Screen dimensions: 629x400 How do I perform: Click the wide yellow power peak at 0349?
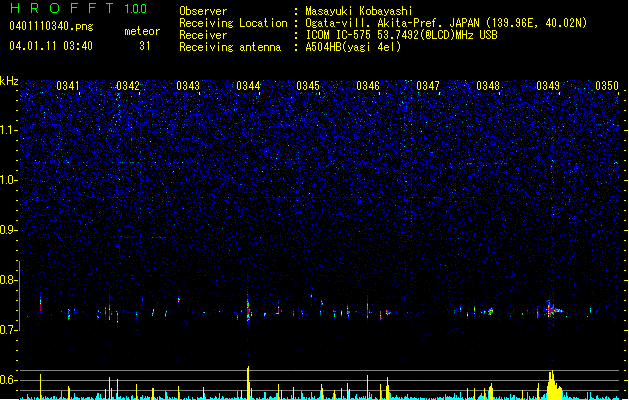pos(554,385)
